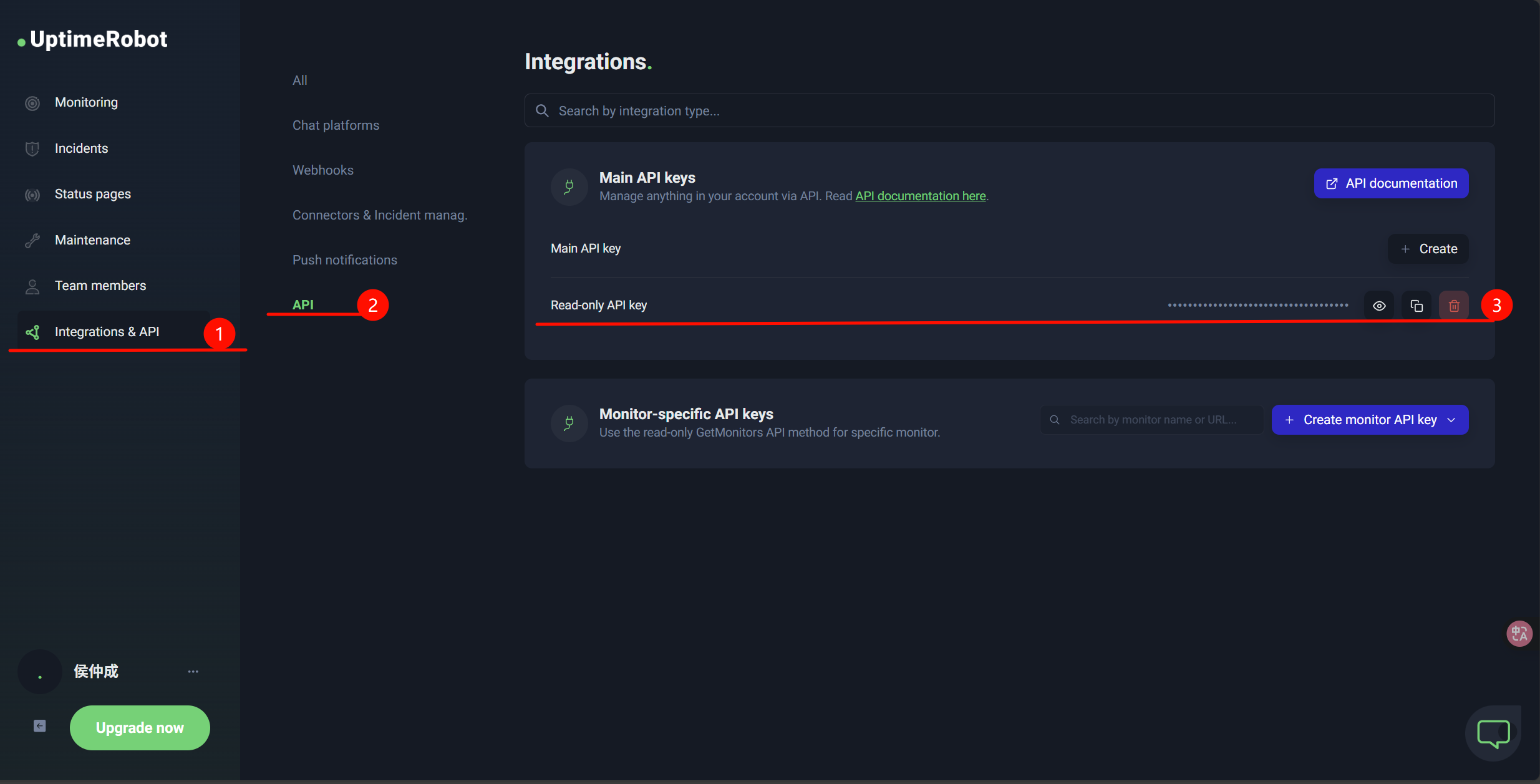
Task: Expand Create monitor API key dropdown
Action: 1370,420
